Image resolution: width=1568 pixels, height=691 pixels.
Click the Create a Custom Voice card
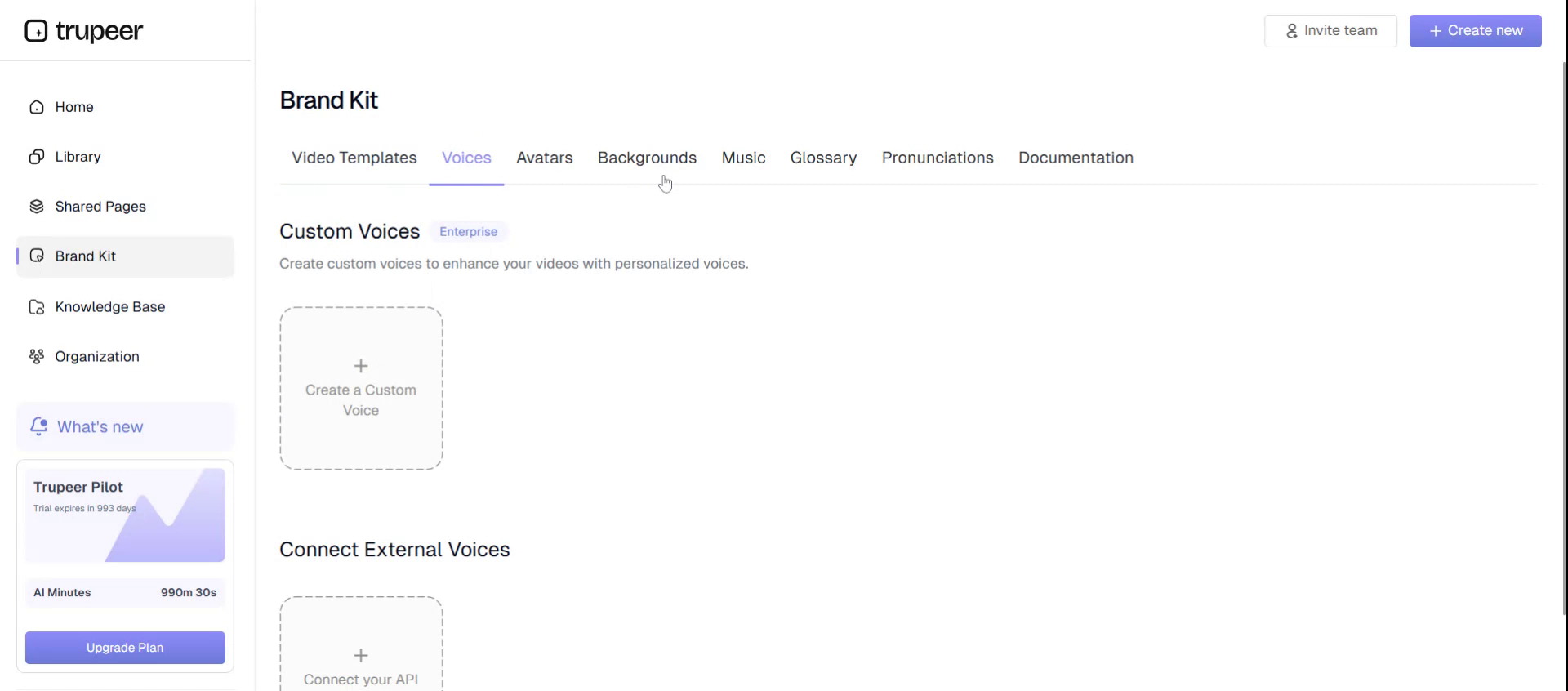click(361, 388)
